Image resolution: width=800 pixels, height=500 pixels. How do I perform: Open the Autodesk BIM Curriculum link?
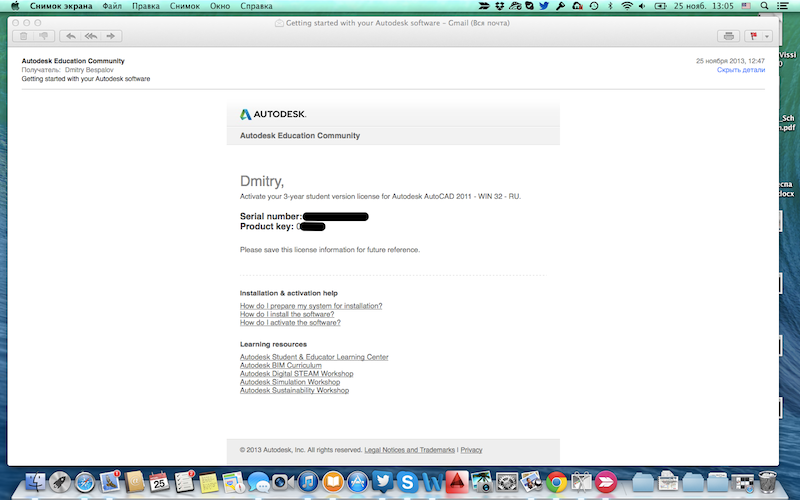281,366
